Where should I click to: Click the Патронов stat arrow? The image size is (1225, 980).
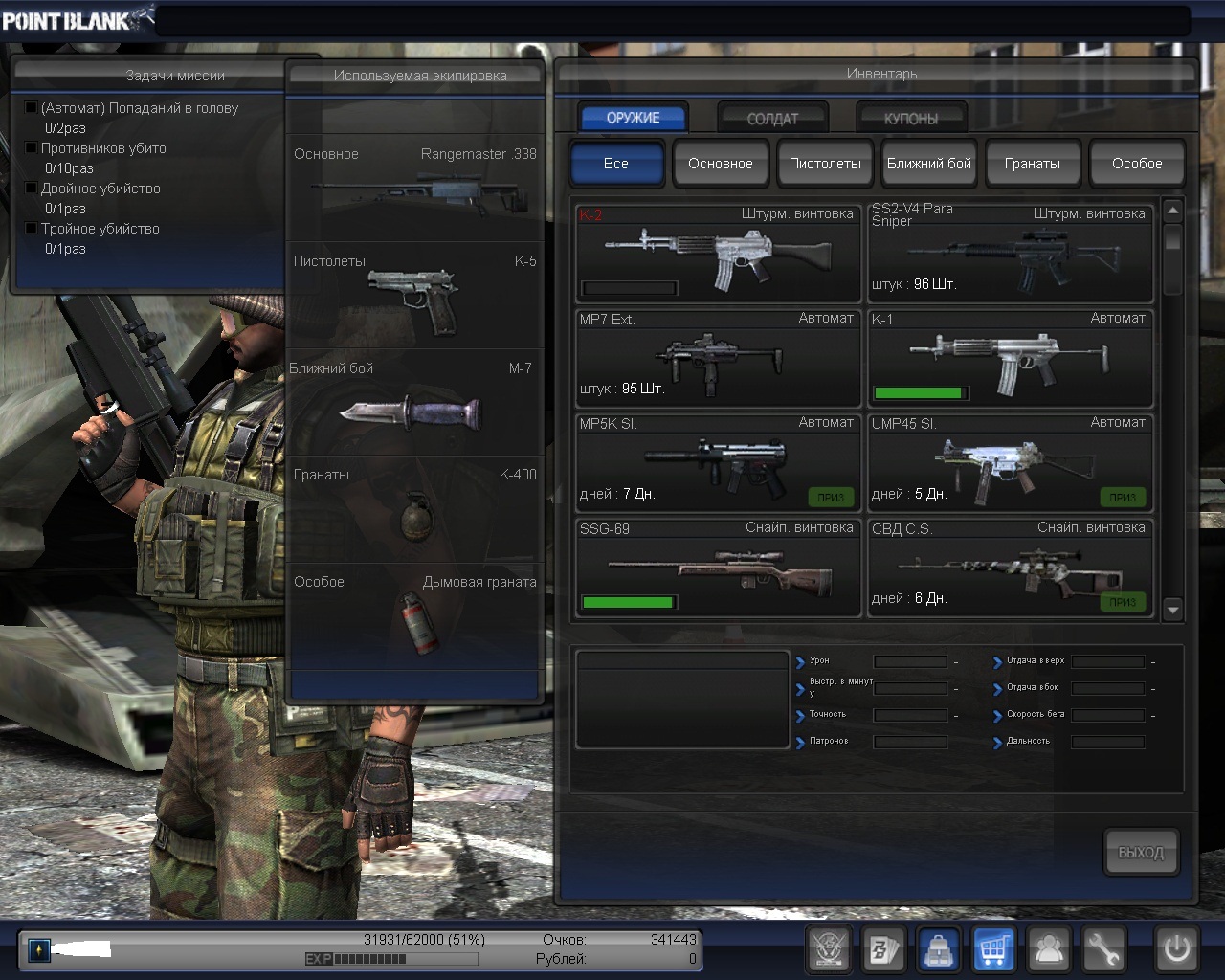click(801, 742)
